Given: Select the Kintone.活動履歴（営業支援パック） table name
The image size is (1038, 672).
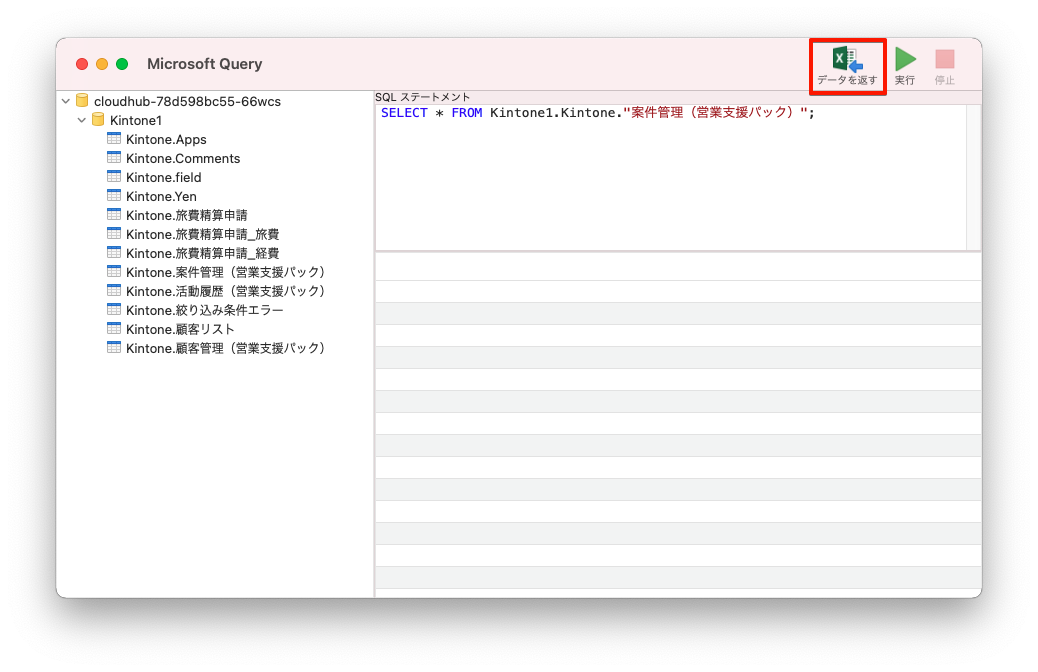Looking at the screenshot, I should [x=226, y=291].
